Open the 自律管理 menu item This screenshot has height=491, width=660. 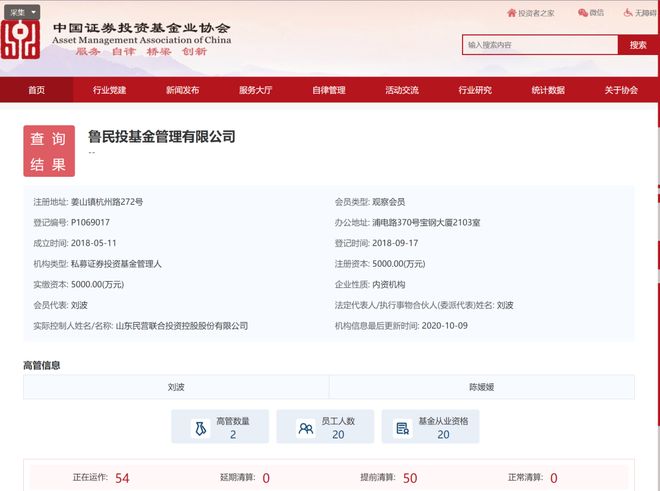tap(329, 90)
